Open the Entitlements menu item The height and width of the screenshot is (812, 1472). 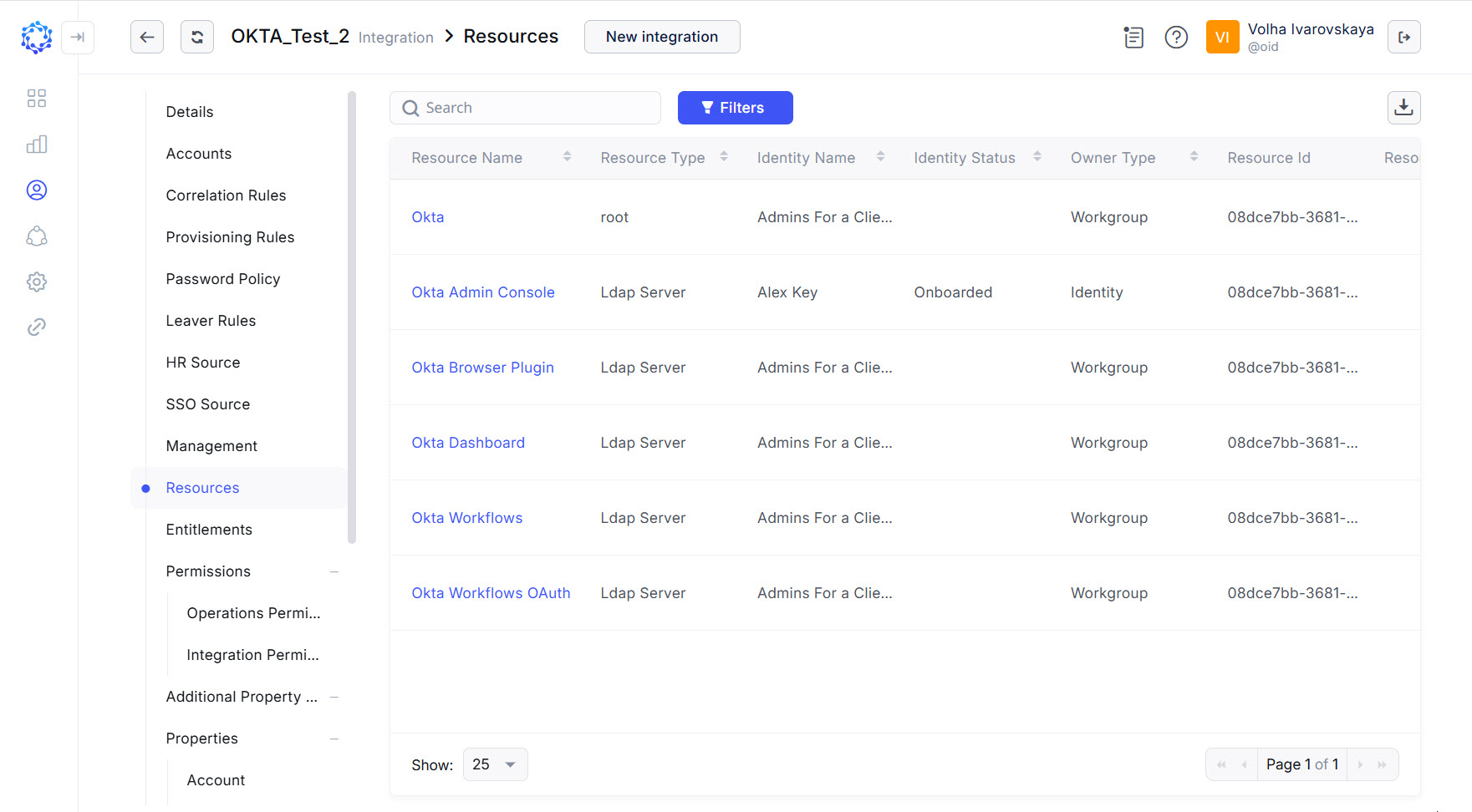[209, 530]
